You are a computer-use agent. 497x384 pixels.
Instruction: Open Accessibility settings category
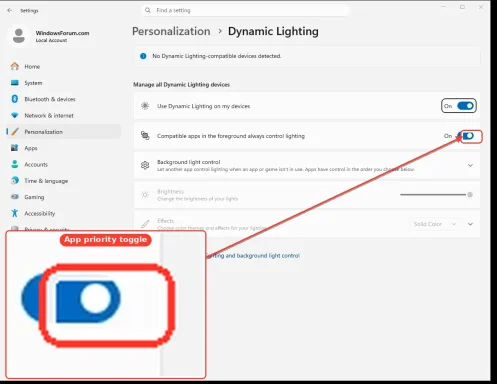click(x=63, y=213)
